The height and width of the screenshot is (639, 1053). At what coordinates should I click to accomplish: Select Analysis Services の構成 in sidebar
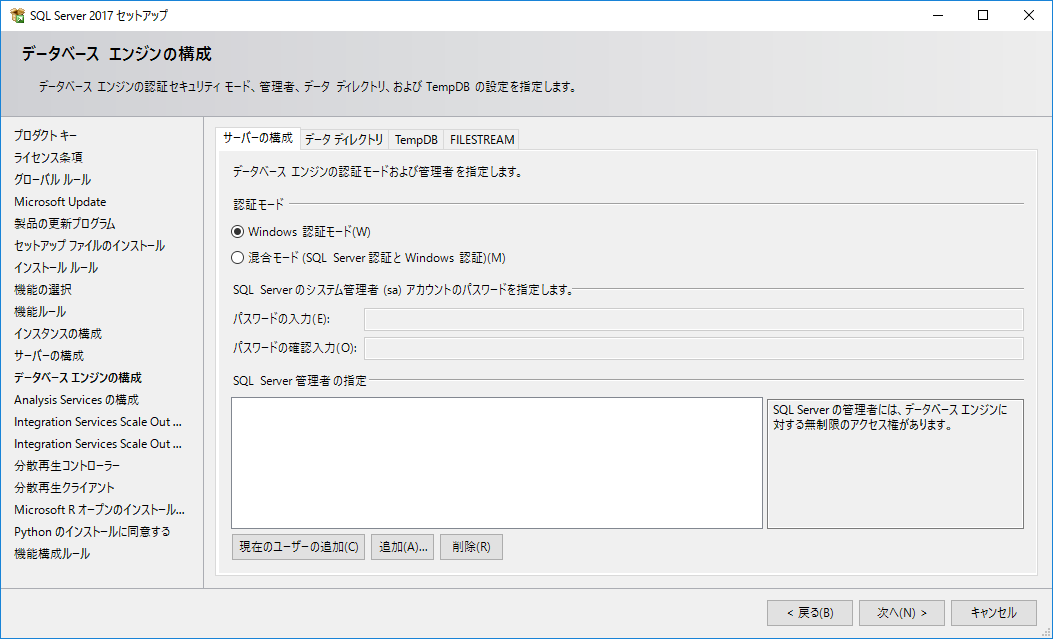(76, 400)
